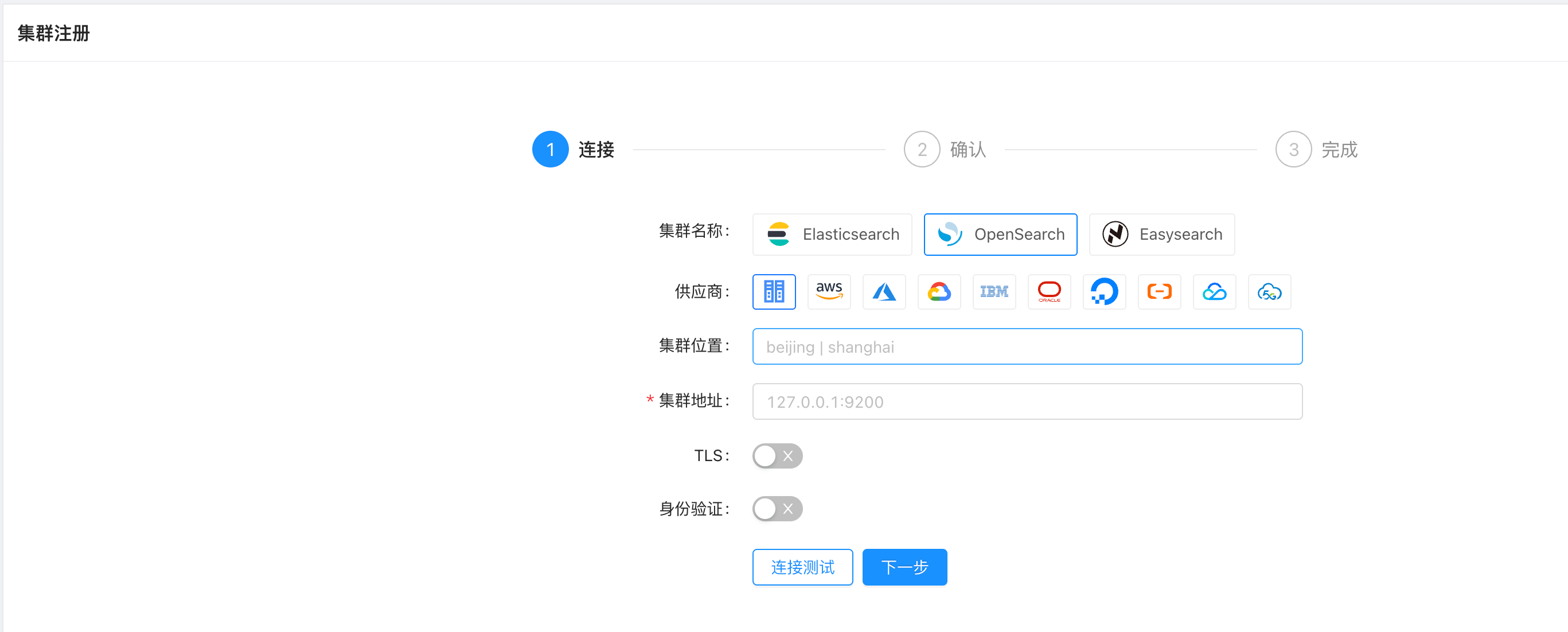Select IBM as the provider
The image size is (1568, 632).
[994, 292]
